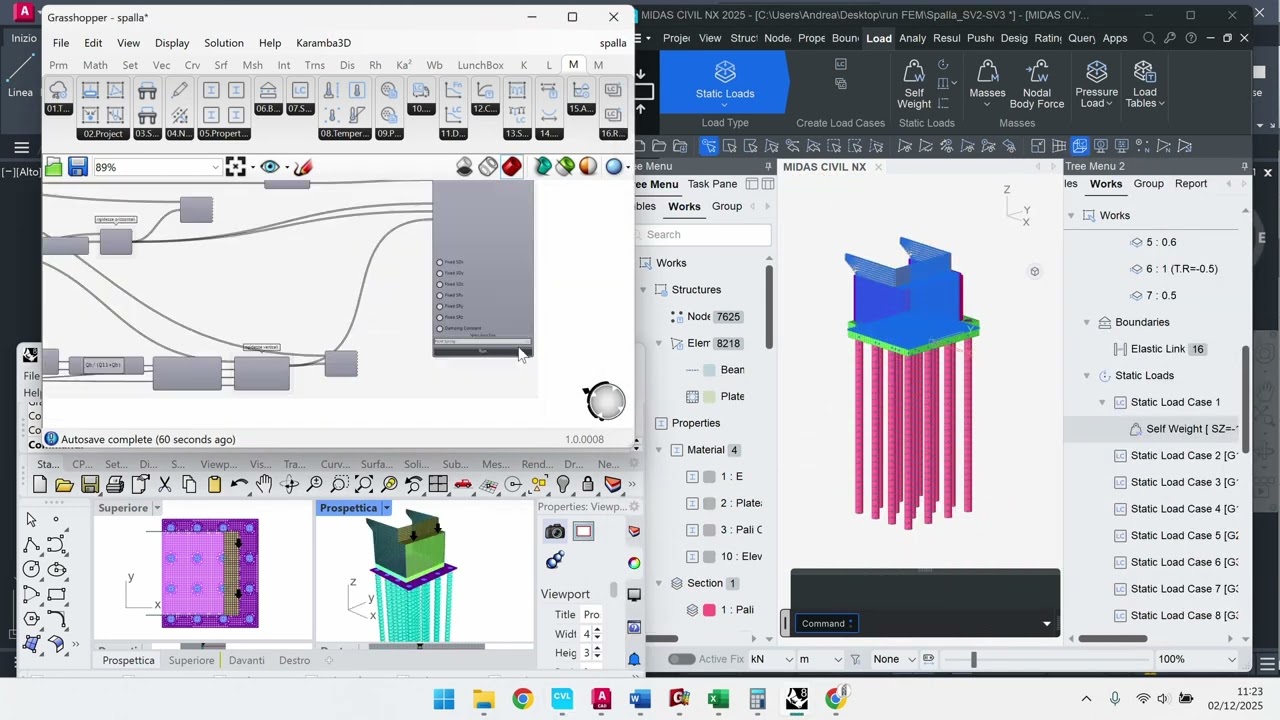Image resolution: width=1280 pixels, height=720 pixels.
Task: Click the pink color swatch of section 1: Pali
Action: coord(710,610)
